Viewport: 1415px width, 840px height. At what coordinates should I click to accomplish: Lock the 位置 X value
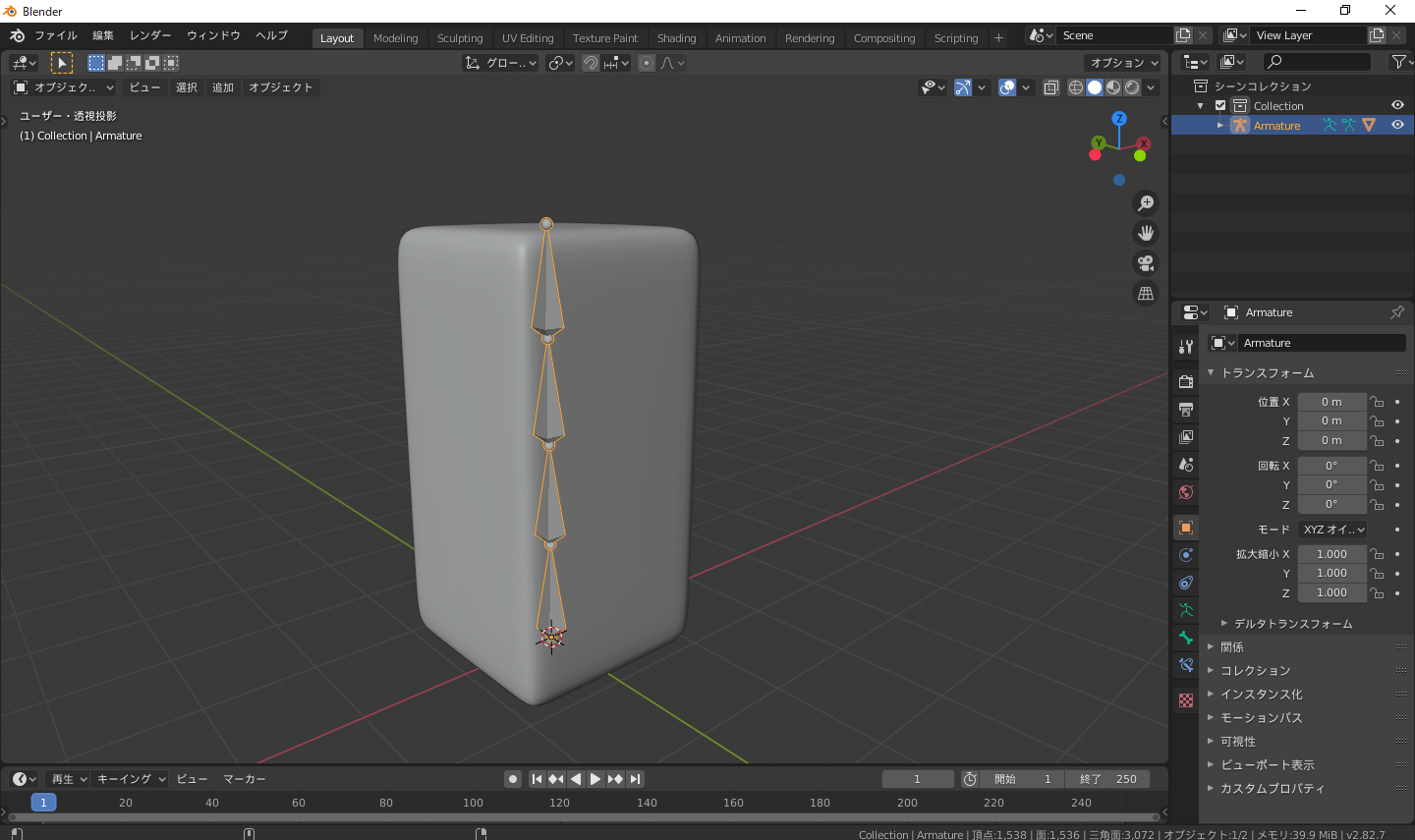click(x=1377, y=402)
